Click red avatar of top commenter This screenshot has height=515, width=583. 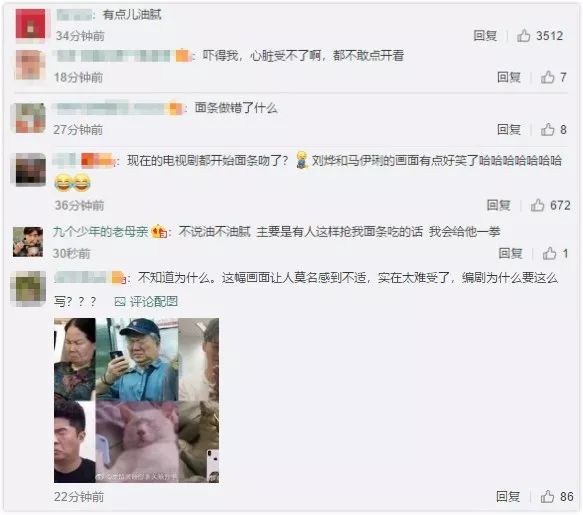[x=30, y=25]
